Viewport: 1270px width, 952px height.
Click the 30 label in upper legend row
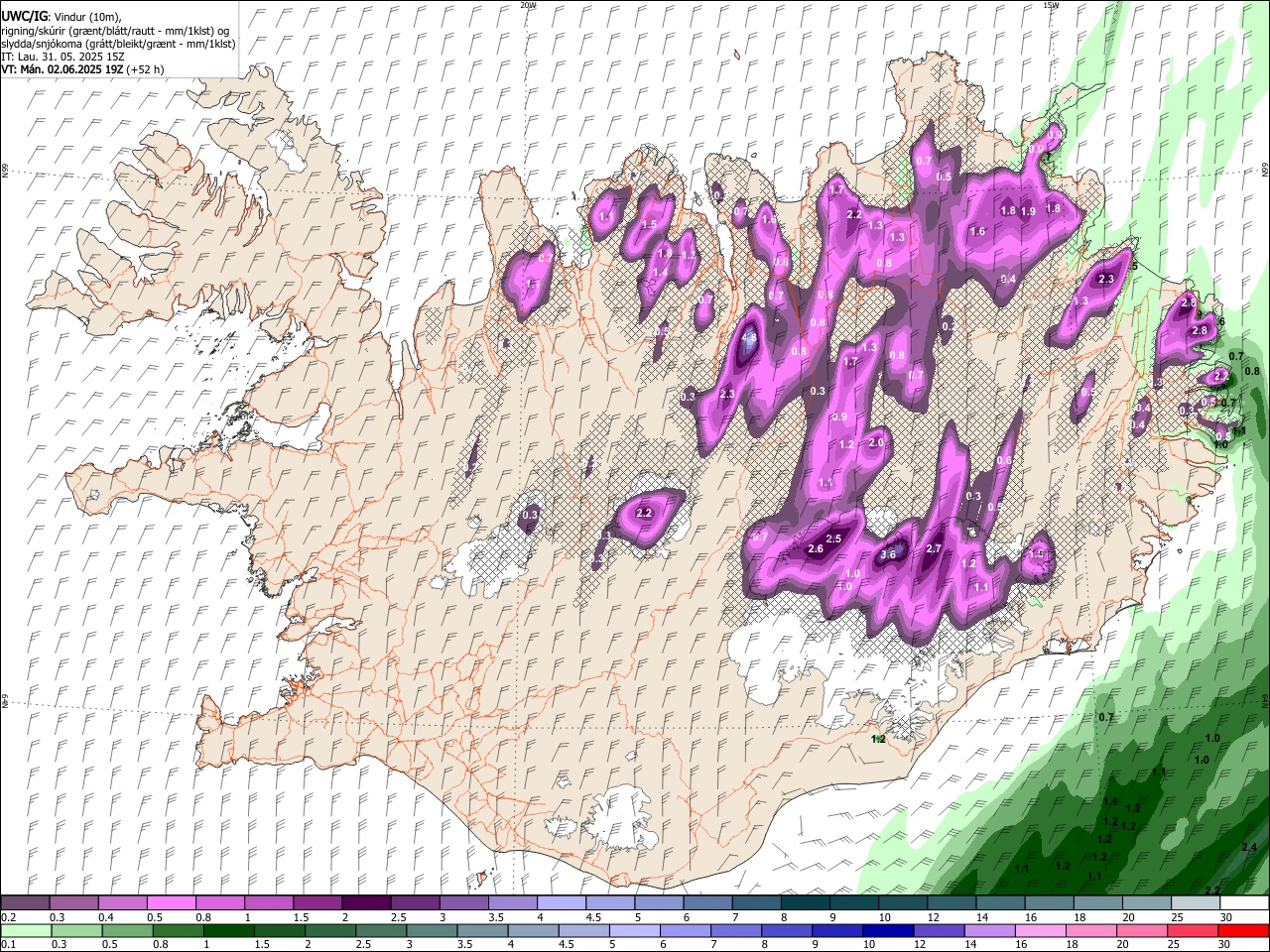pos(1226,917)
